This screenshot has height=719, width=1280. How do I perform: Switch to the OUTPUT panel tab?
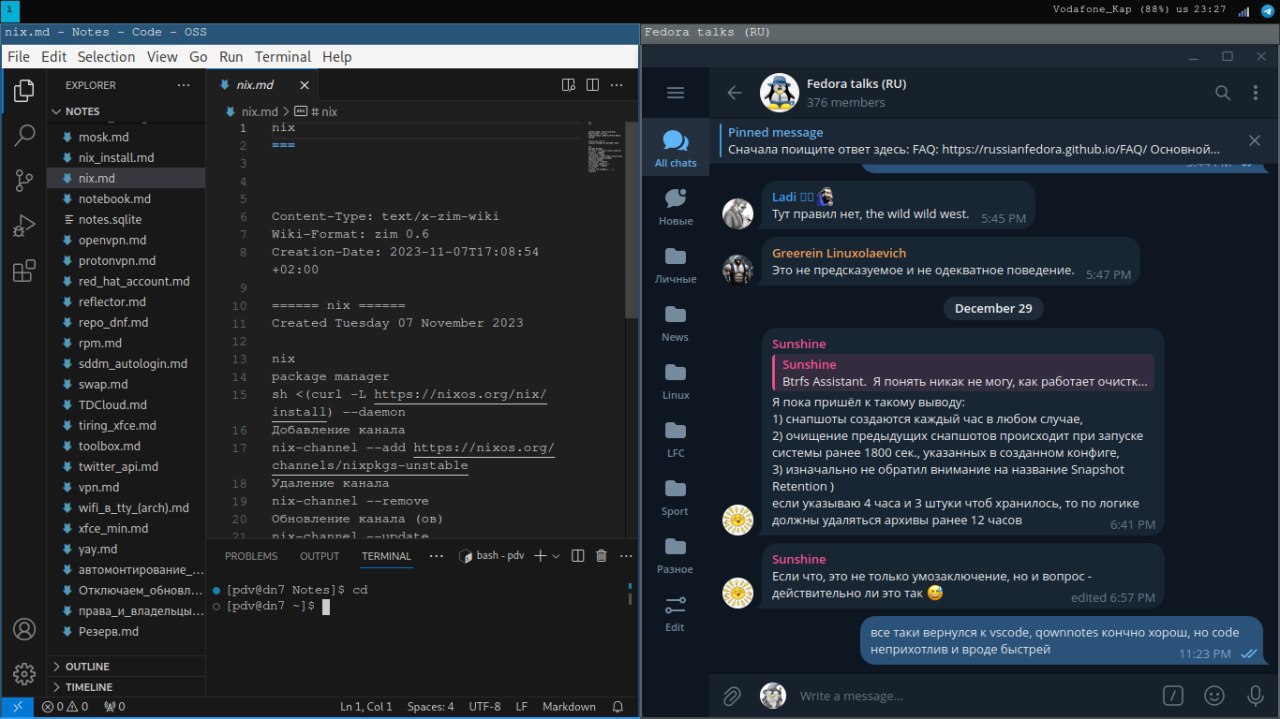coord(320,556)
